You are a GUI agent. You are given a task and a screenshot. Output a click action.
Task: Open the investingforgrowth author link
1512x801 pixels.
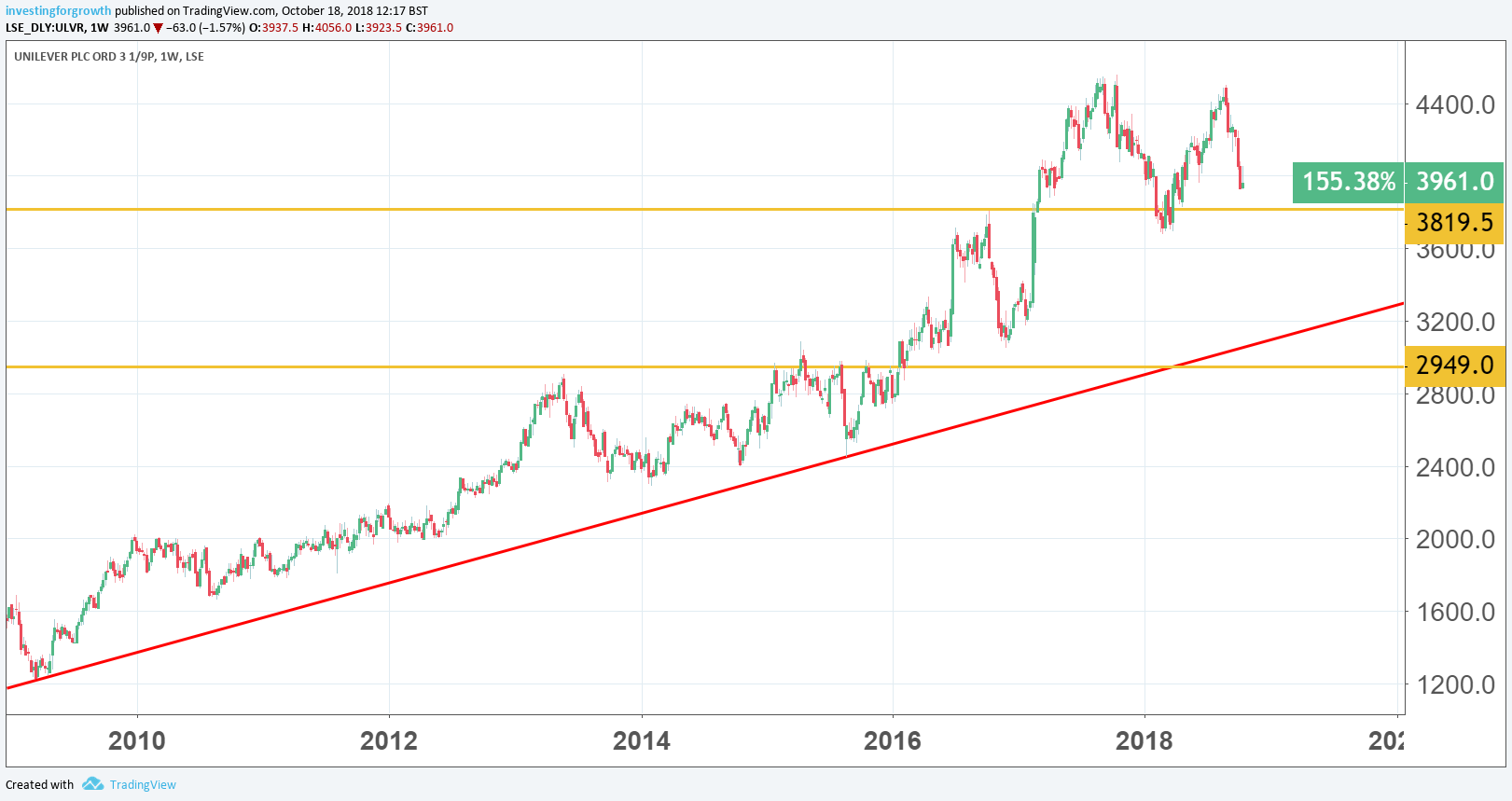(58, 11)
